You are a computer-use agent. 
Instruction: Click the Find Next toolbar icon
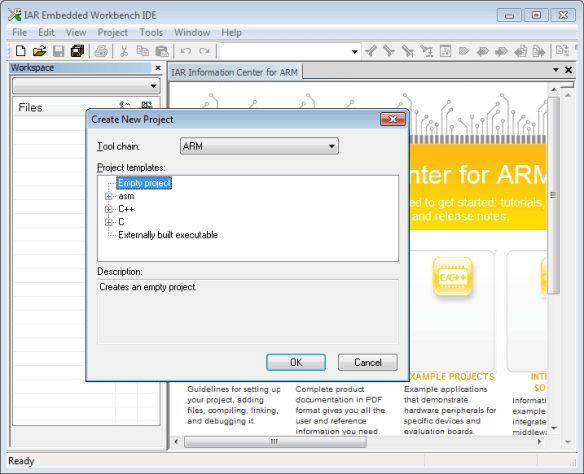[389, 51]
